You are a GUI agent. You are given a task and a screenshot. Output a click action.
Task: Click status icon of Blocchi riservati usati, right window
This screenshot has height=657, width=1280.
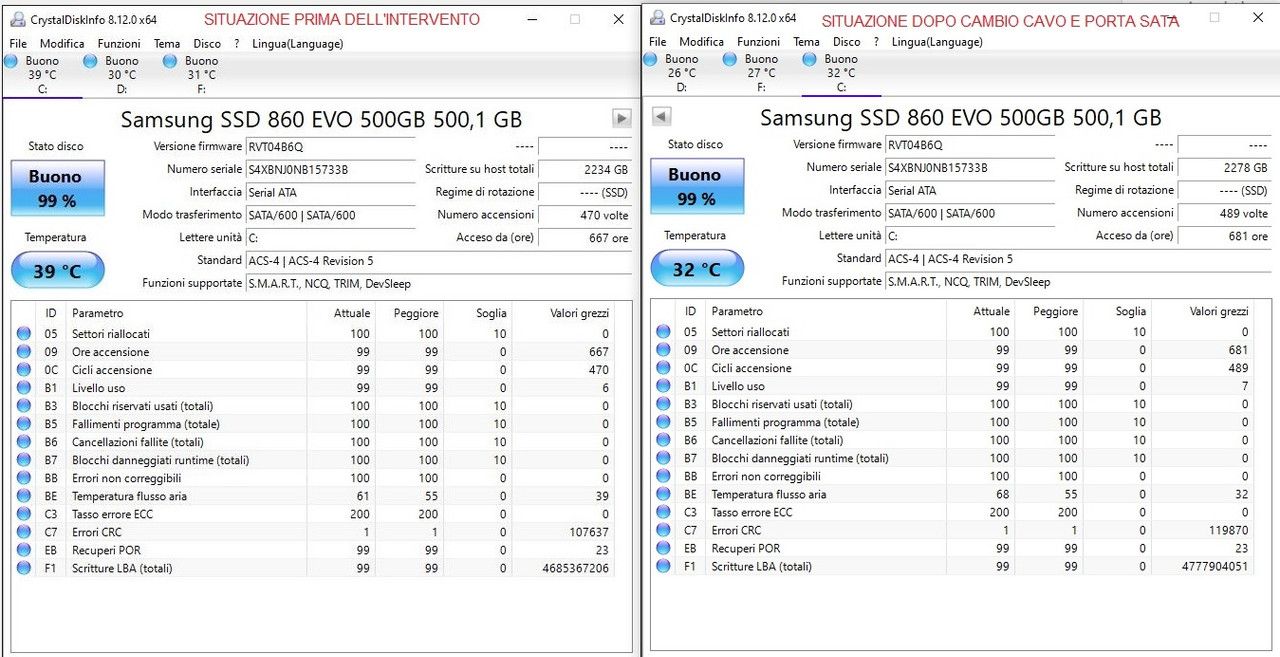tap(663, 404)
